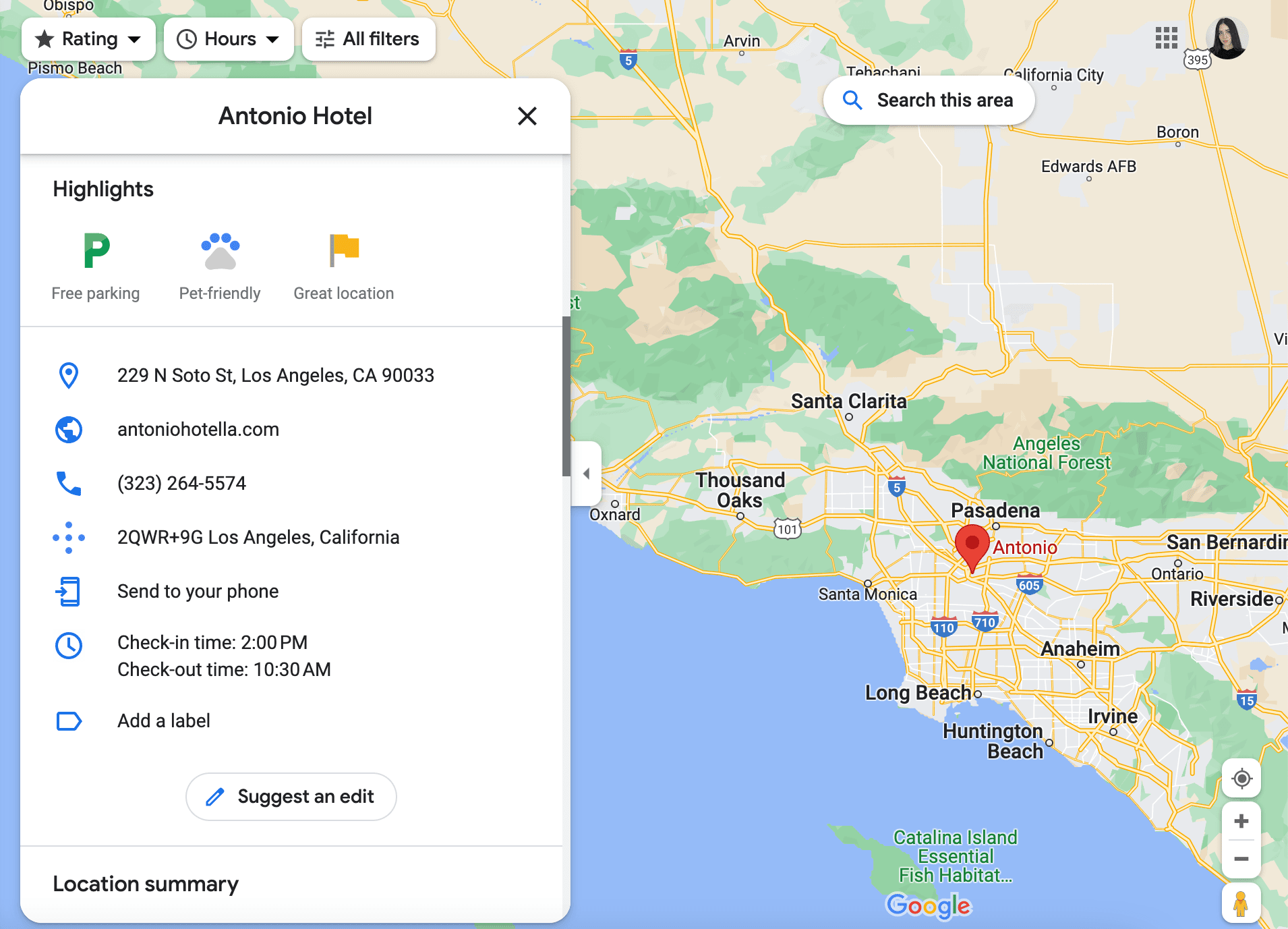Click Long Beach label on map
This screenshot has height=929, width=1288.
click(918, 693)
